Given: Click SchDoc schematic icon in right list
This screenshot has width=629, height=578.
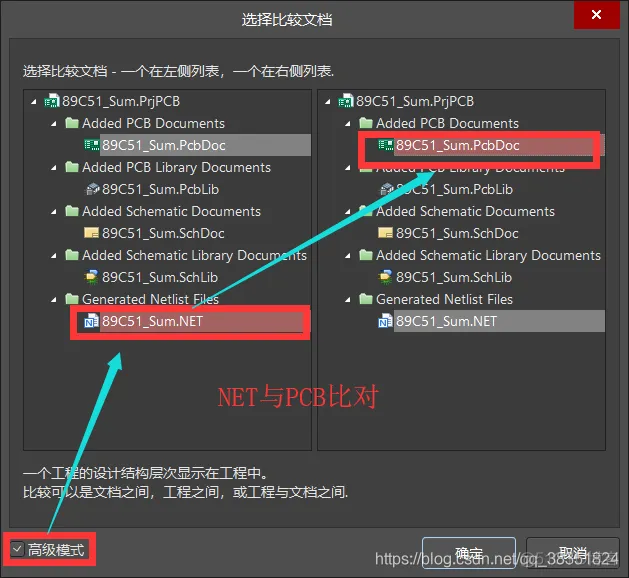Looking at the screenshot, I should coord(386,234).
